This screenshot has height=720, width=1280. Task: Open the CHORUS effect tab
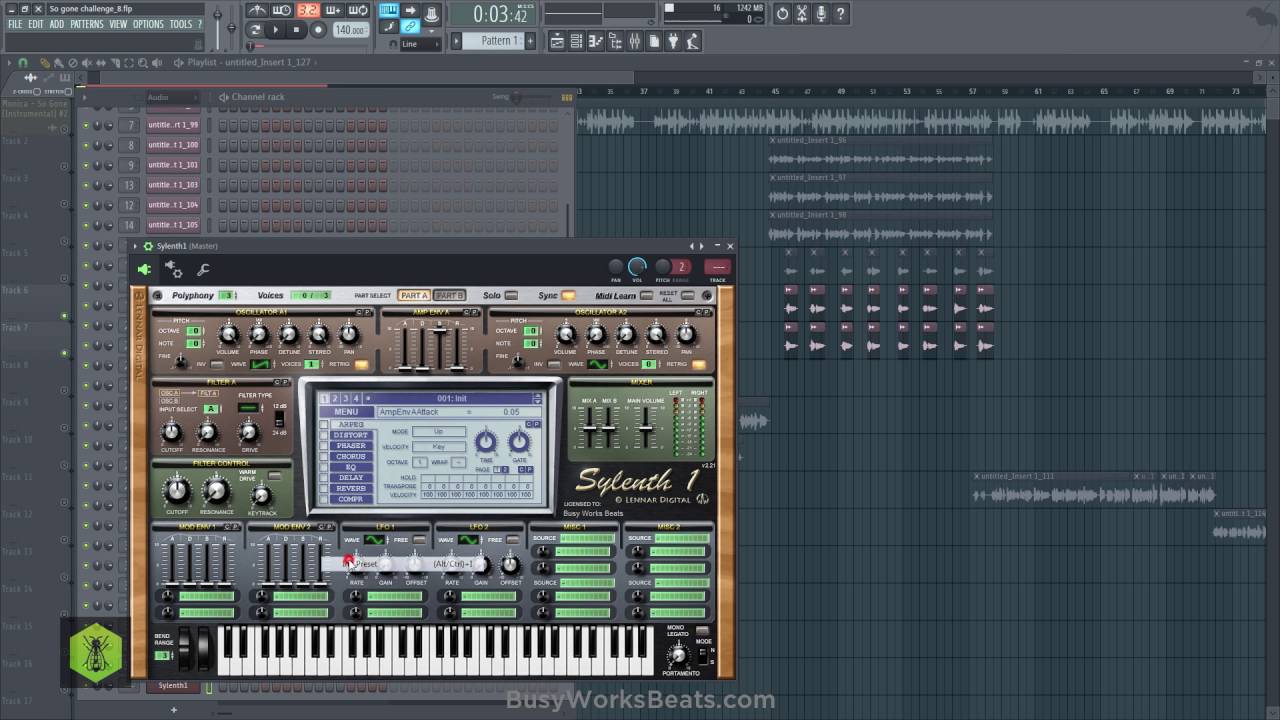point(351,456)
